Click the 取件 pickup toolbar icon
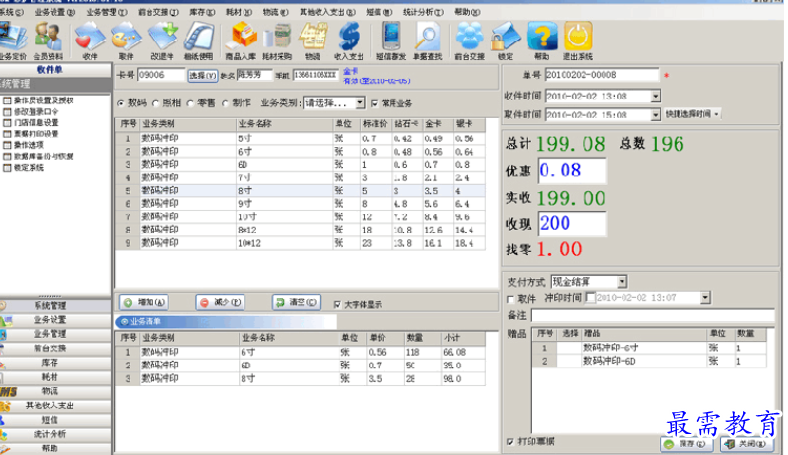Image resolution: width=788 pixels, height=455 pixels. coord(126,41)
